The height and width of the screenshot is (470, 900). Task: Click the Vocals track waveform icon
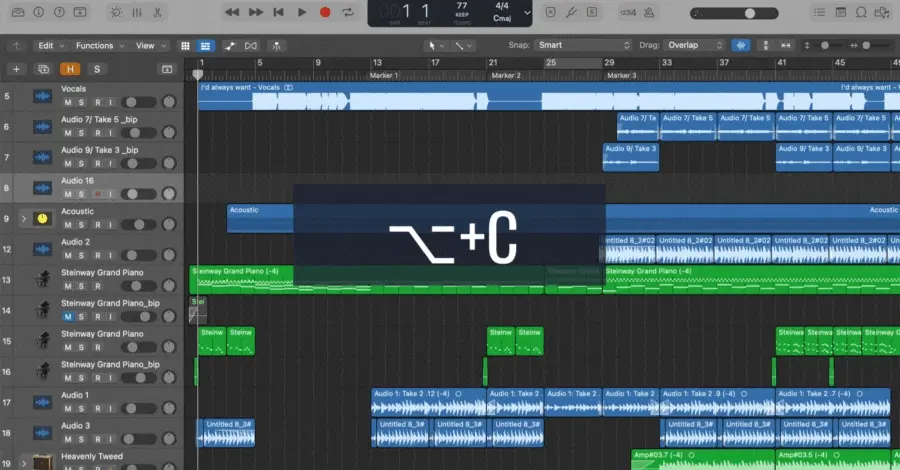click(x=42, y=96)
